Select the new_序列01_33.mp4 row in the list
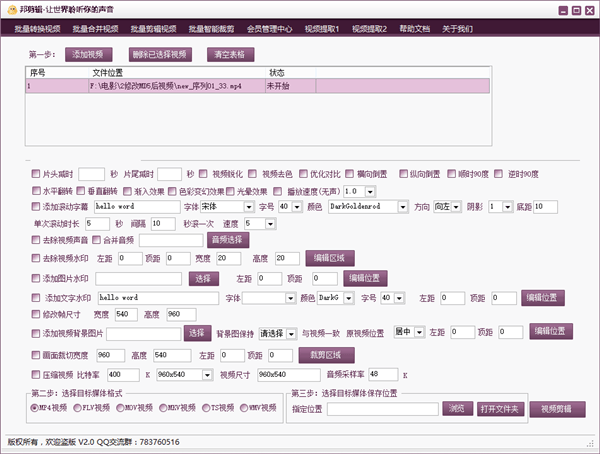600x454 pixels. (x=180, y=87)
